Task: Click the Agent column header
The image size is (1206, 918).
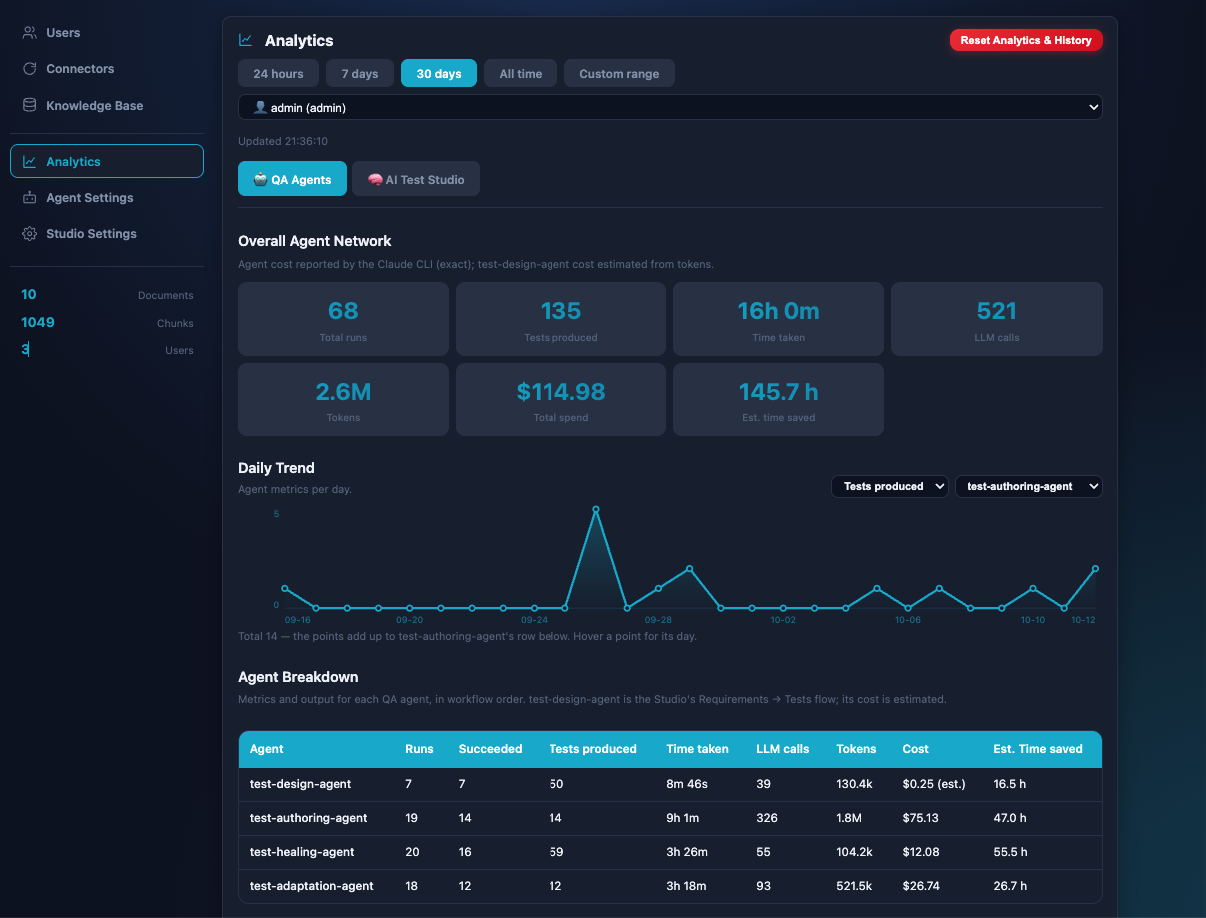Action: click(267, 749)
